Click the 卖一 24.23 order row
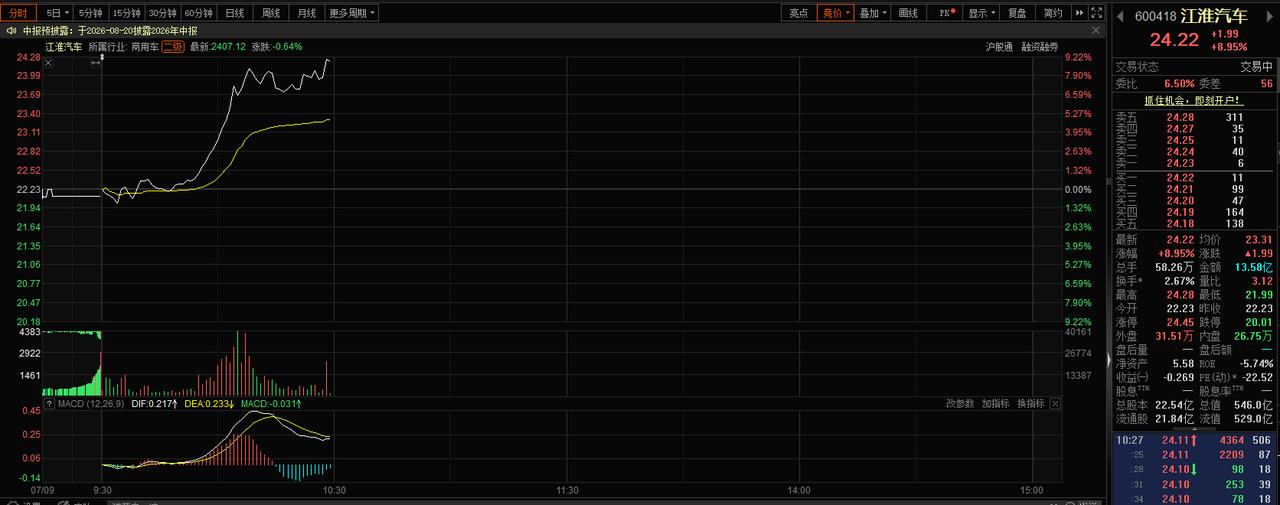The image size is (1280, 505). tap(1195, 163)
